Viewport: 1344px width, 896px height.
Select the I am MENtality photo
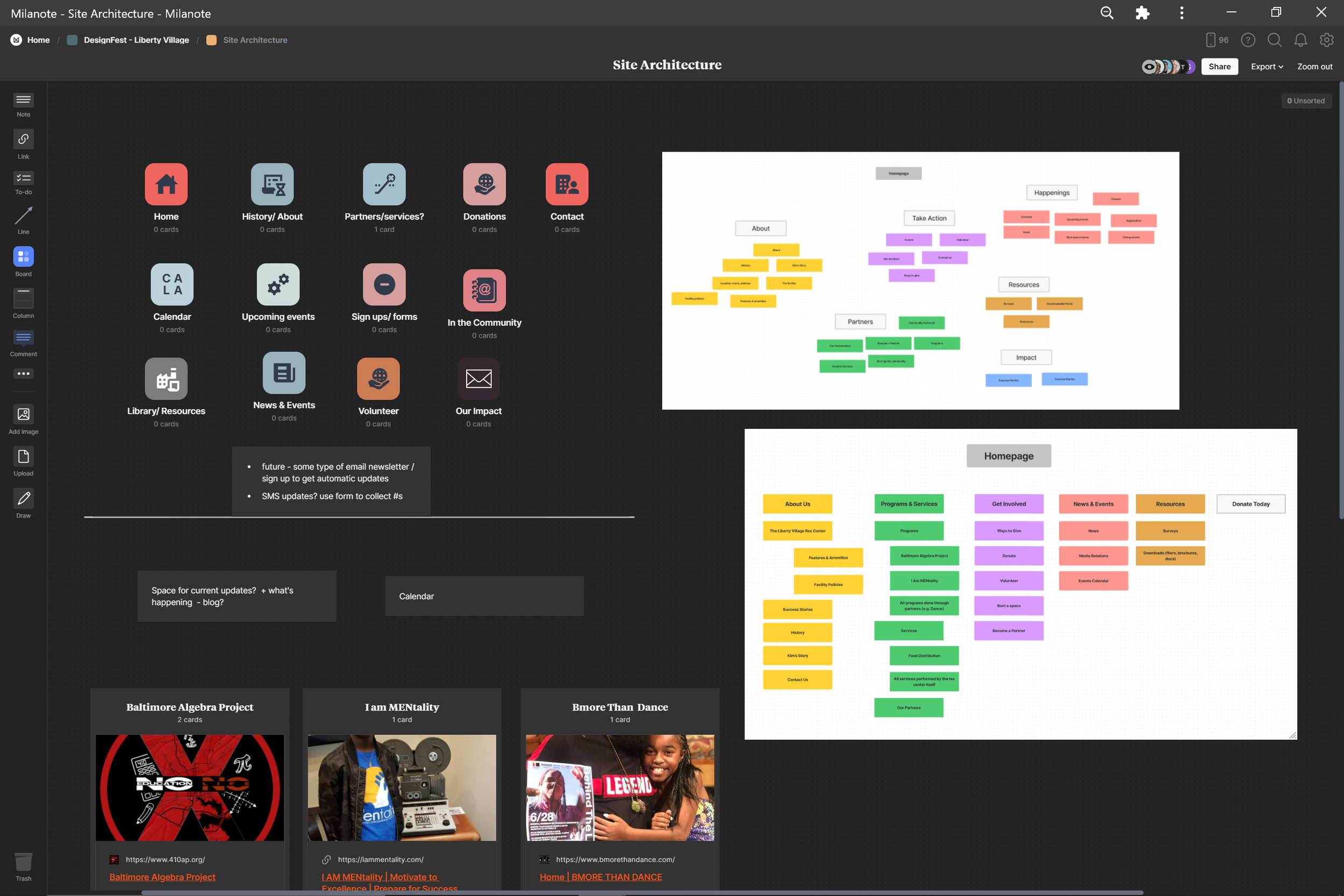[402, 787]
